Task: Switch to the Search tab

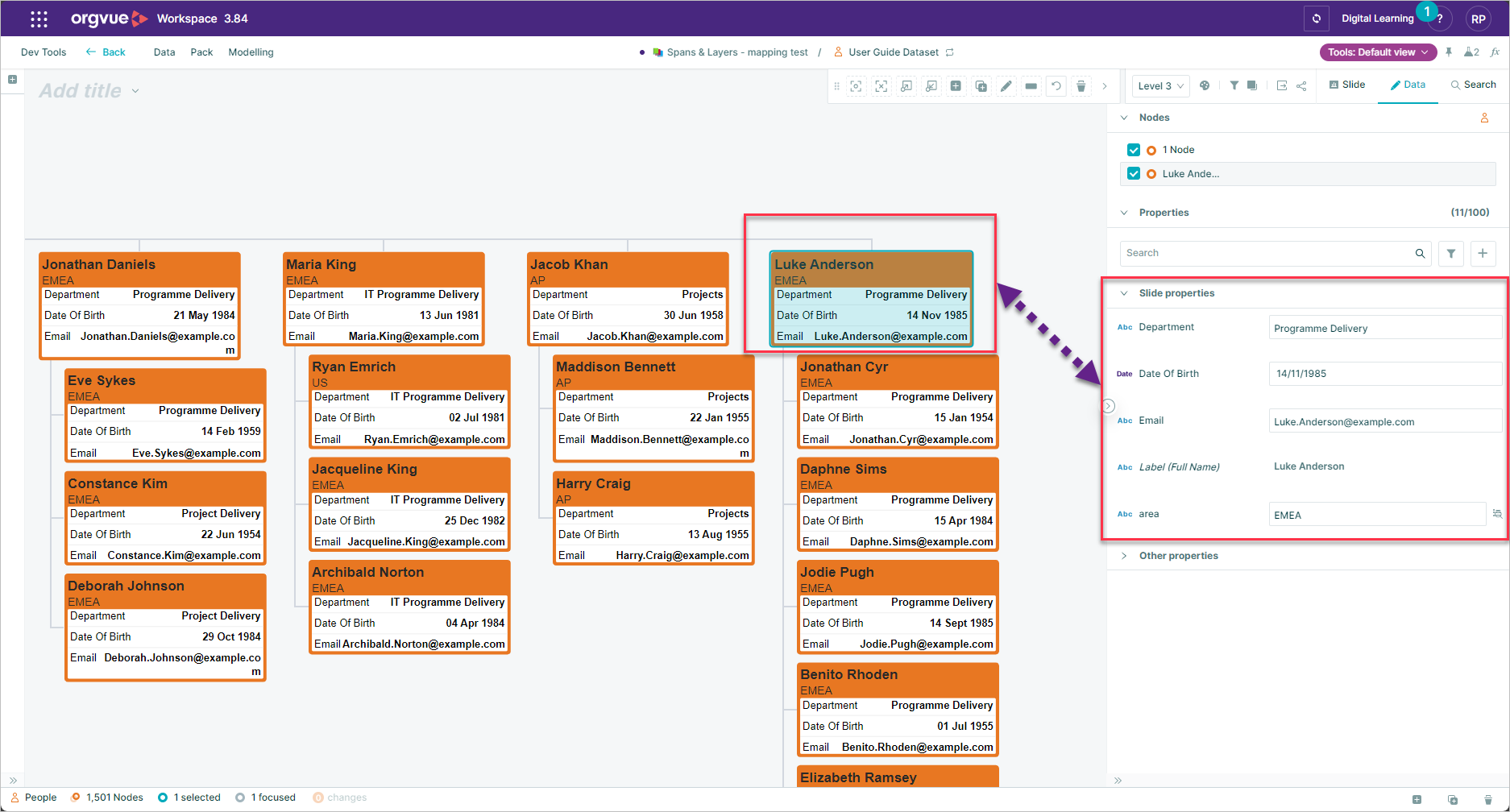Action: click(1473, 85)
